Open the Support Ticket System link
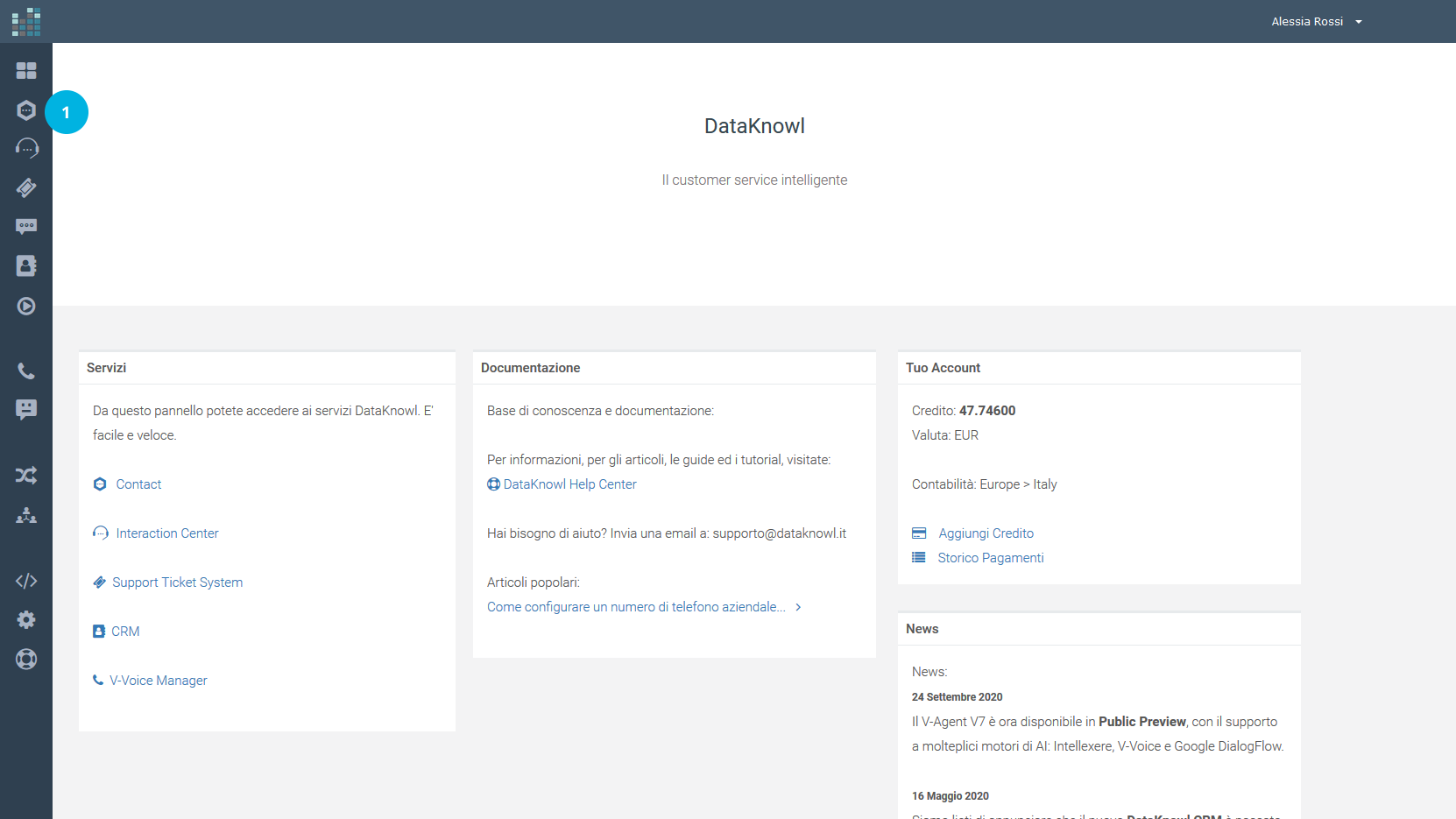This screenshot has width=1456, height=819. coord(178,582)
